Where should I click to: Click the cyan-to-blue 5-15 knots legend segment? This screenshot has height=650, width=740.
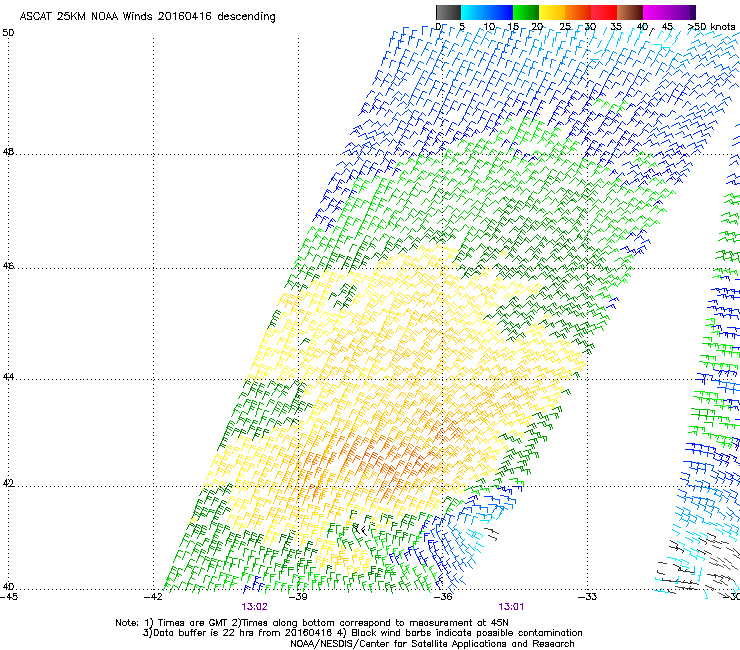[x=487, y=12]
